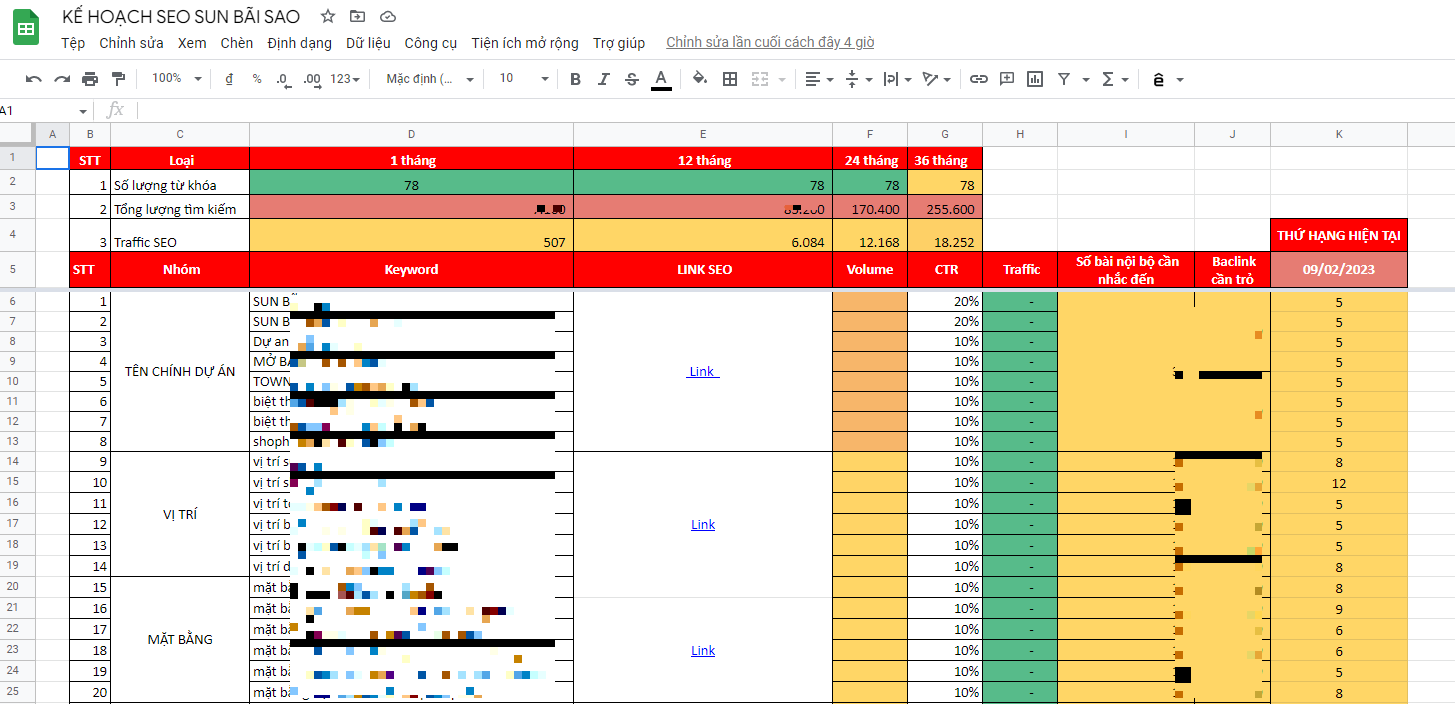Image resolution: width=1455 pixels, height=704 pixels.
Task: Open the 'Chỉnh sửa lần cuối' history link
Action: [770, 43]
